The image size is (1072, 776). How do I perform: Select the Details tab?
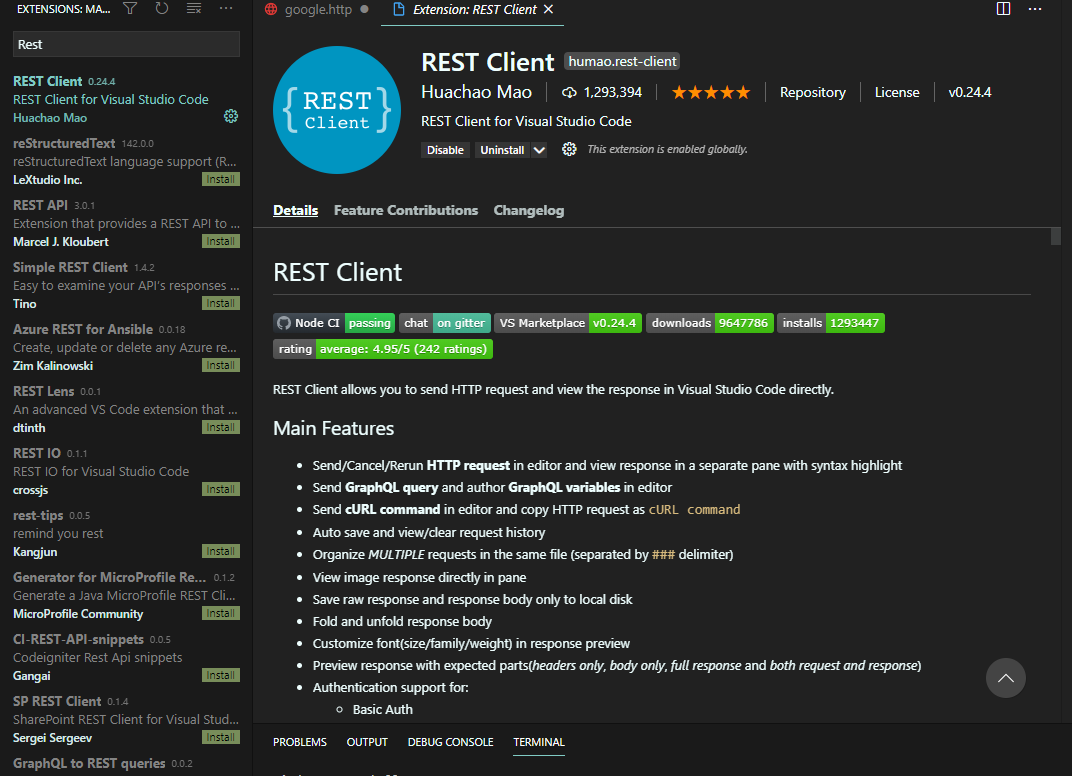coord(295,211)
